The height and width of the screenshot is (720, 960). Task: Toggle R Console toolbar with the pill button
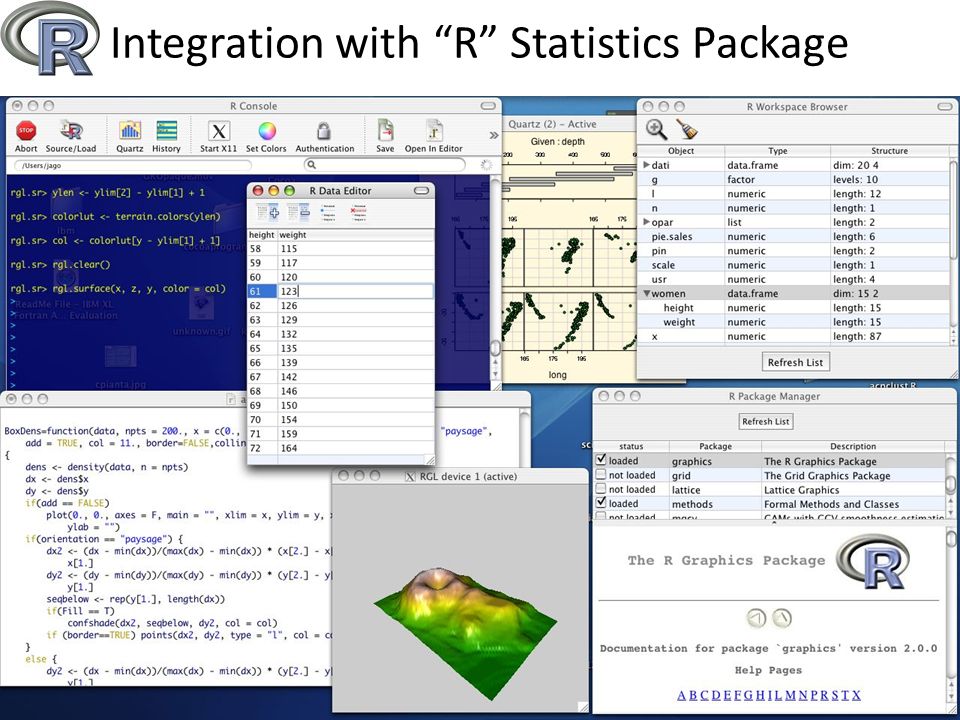pyautogui.click(x=488, y=106)
